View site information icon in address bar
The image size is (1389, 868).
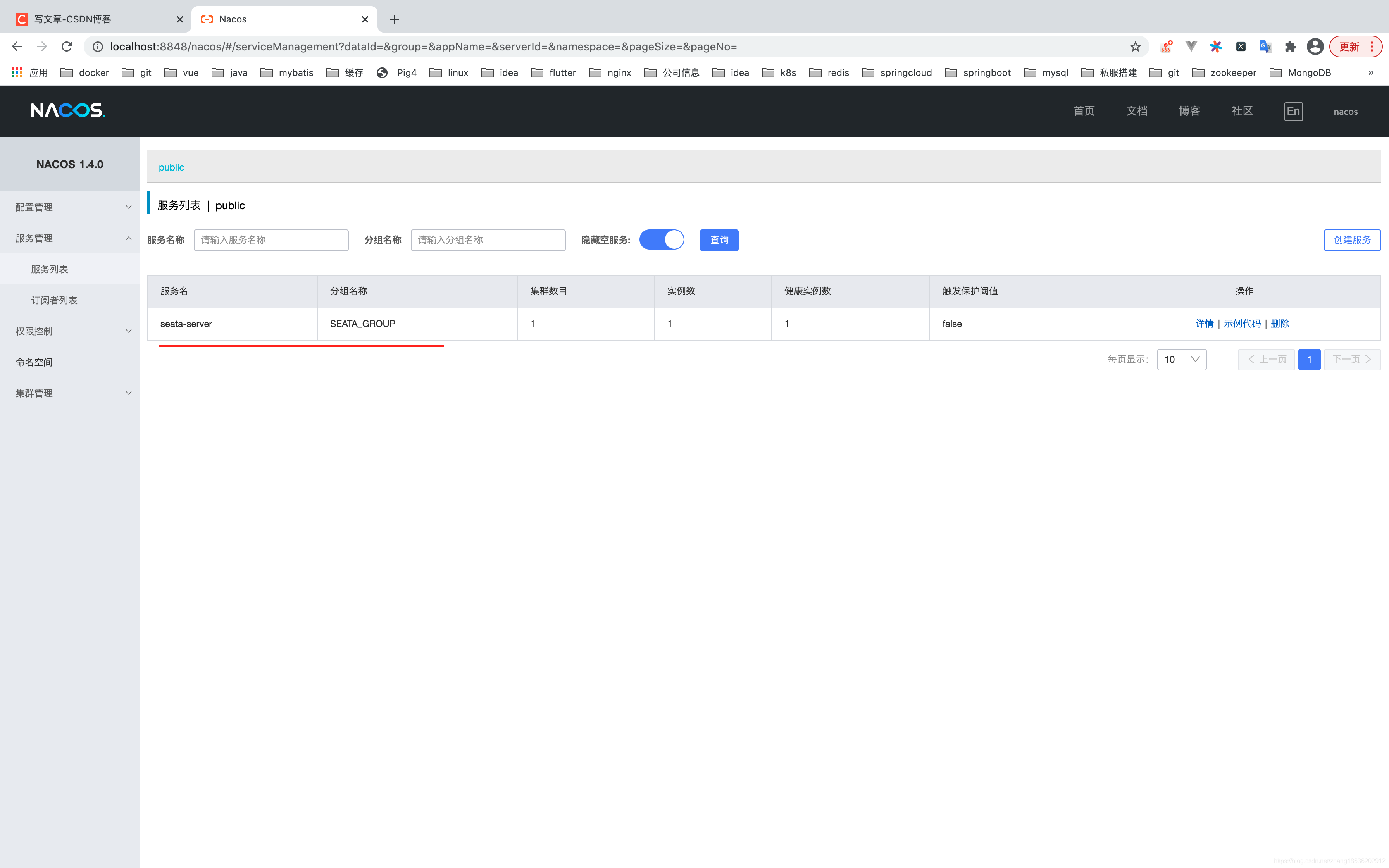(98, 46)
